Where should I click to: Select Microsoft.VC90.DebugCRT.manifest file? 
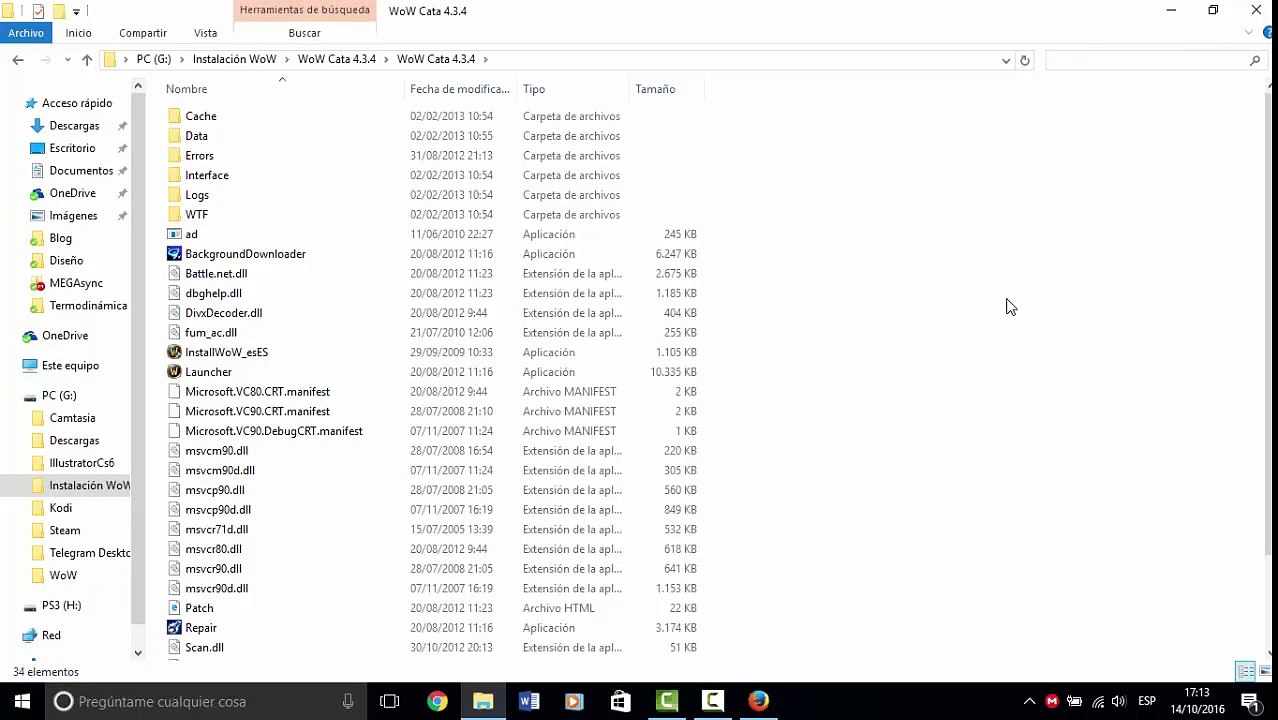[x=273, y=431]
